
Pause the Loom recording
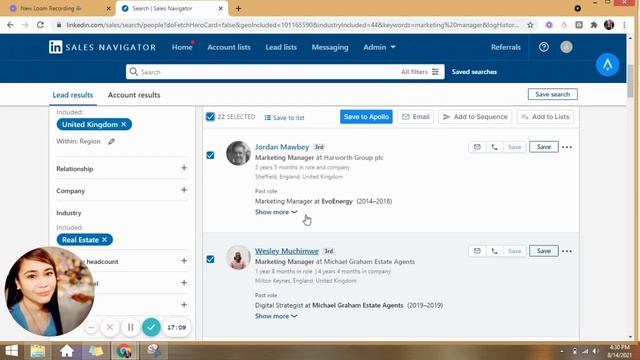[x=131, y=327]
